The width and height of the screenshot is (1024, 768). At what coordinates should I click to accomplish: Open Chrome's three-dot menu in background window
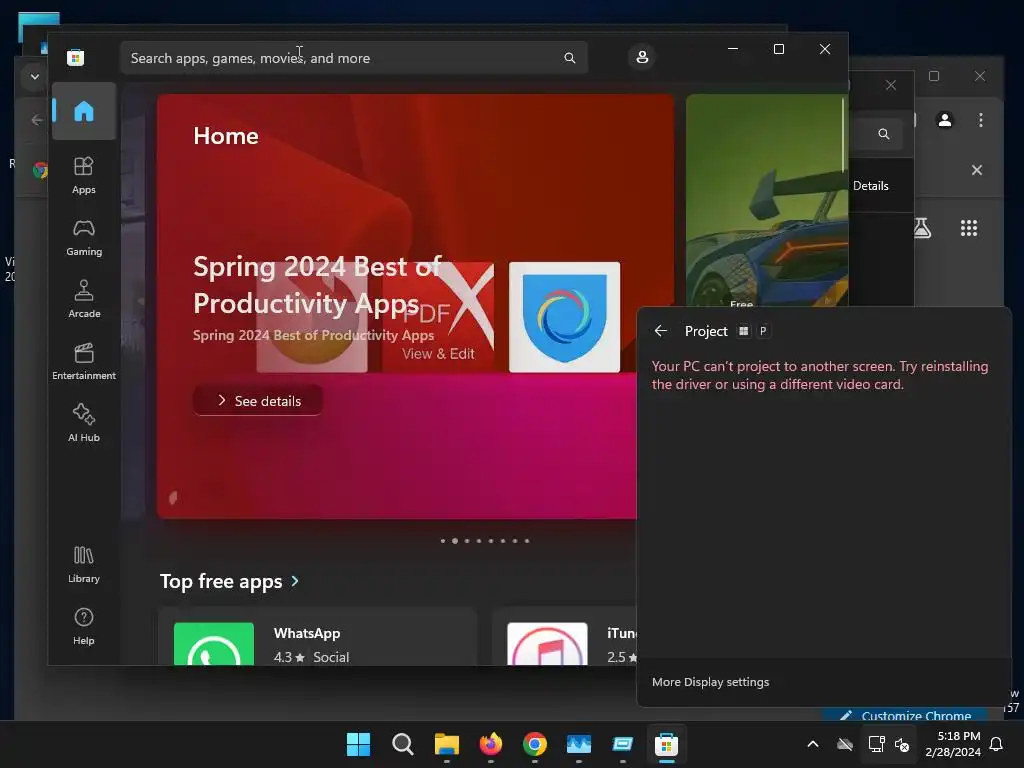pos(980,120)
